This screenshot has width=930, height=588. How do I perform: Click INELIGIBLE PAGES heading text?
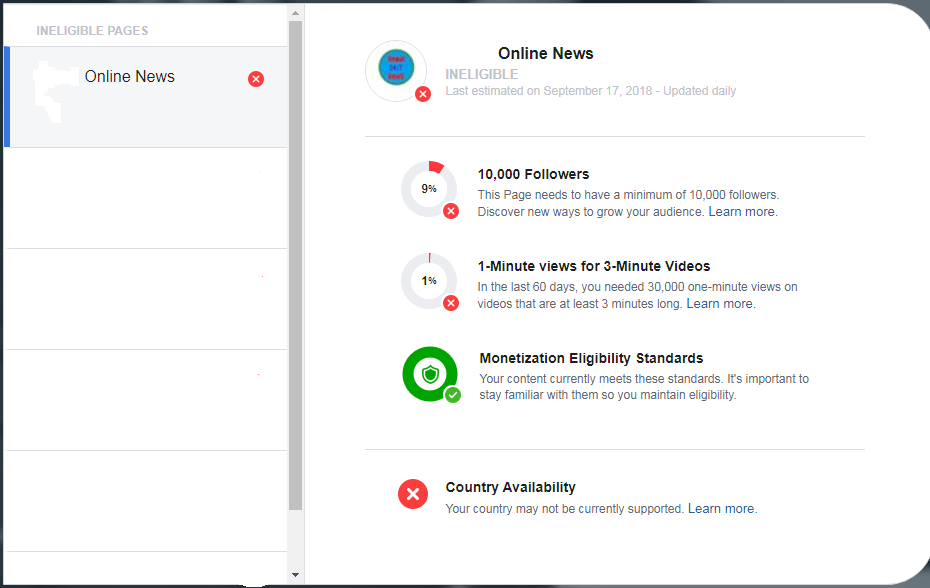pos(93,31)
